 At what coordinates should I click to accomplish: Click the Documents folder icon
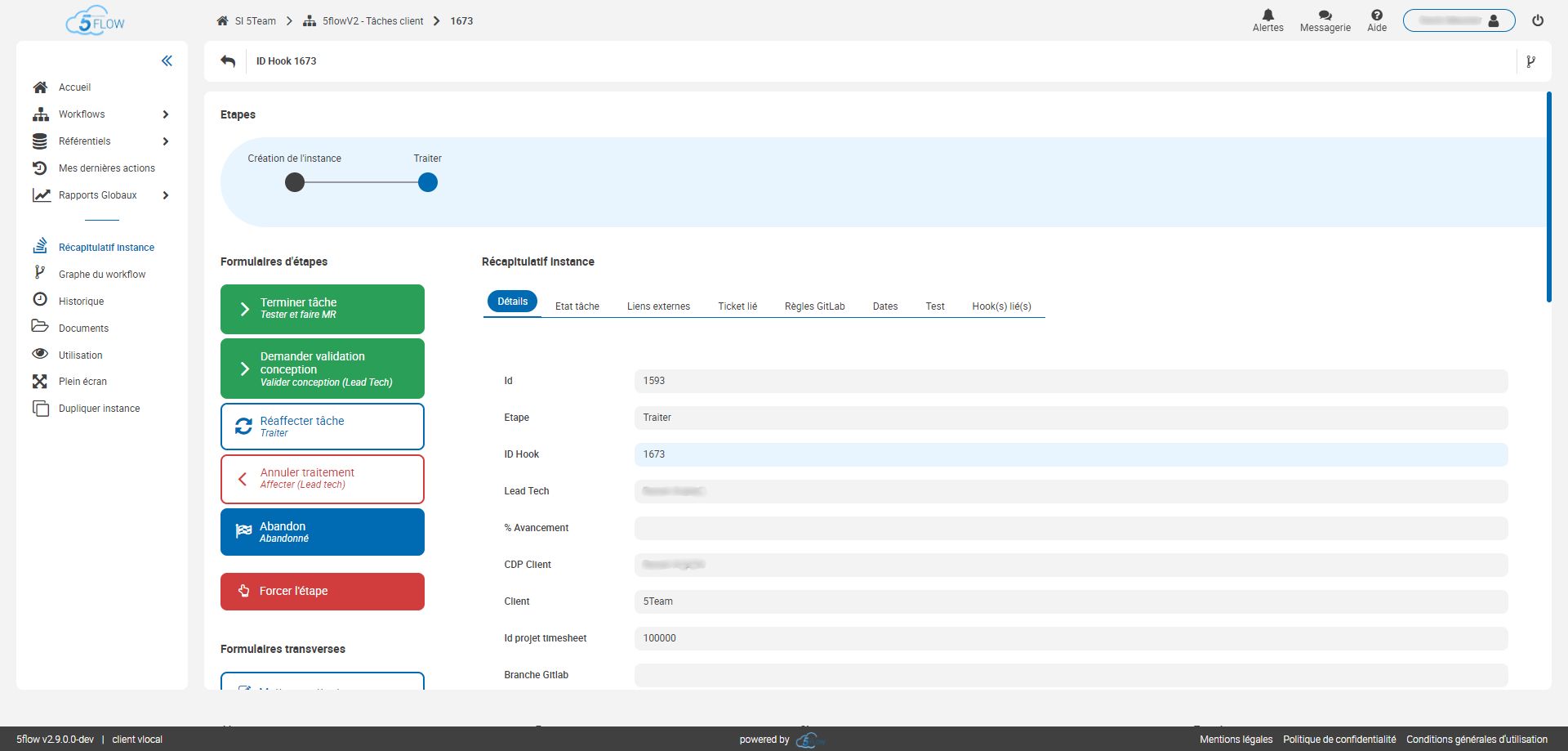(x=40, y=327)
